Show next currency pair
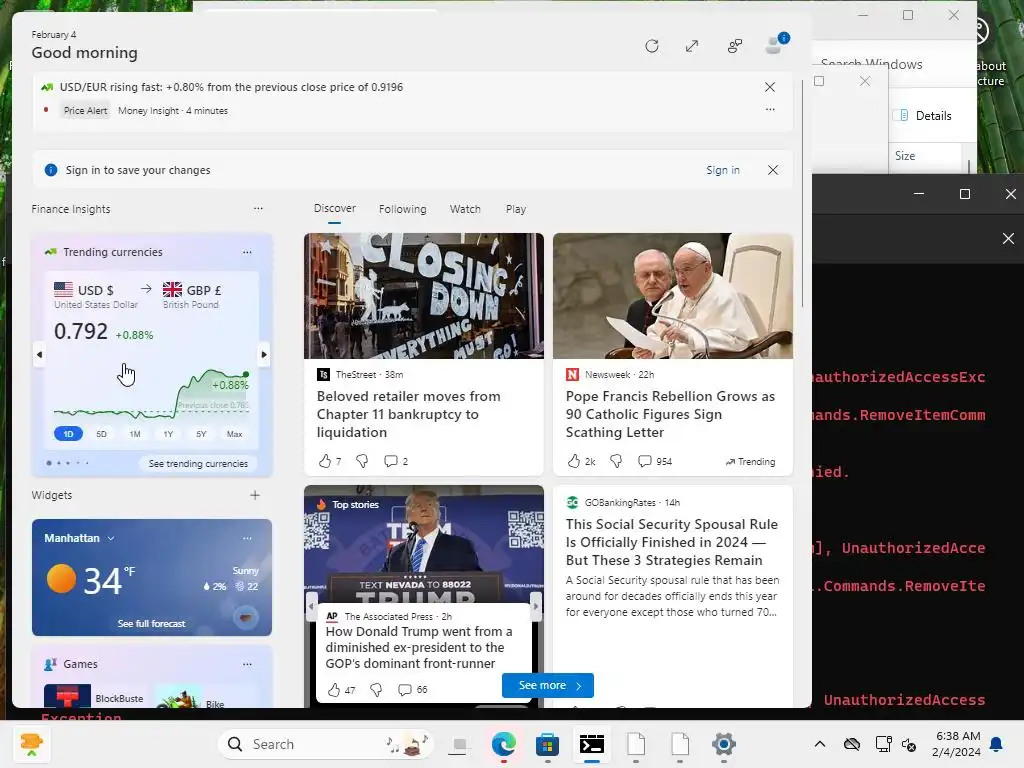Screen dimensions: 1024x768 point(264,355)
